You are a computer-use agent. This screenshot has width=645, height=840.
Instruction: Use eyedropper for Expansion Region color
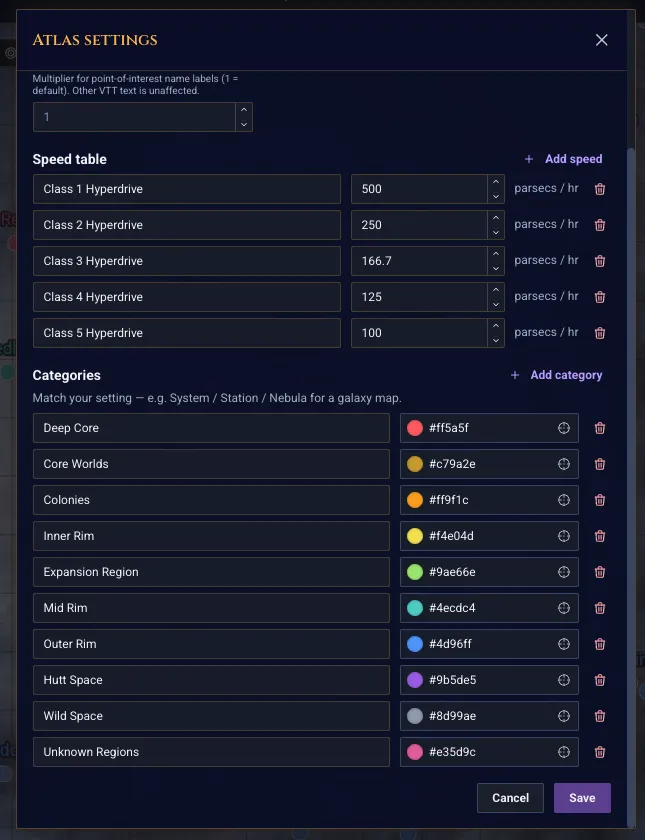[x=564, y=572]
